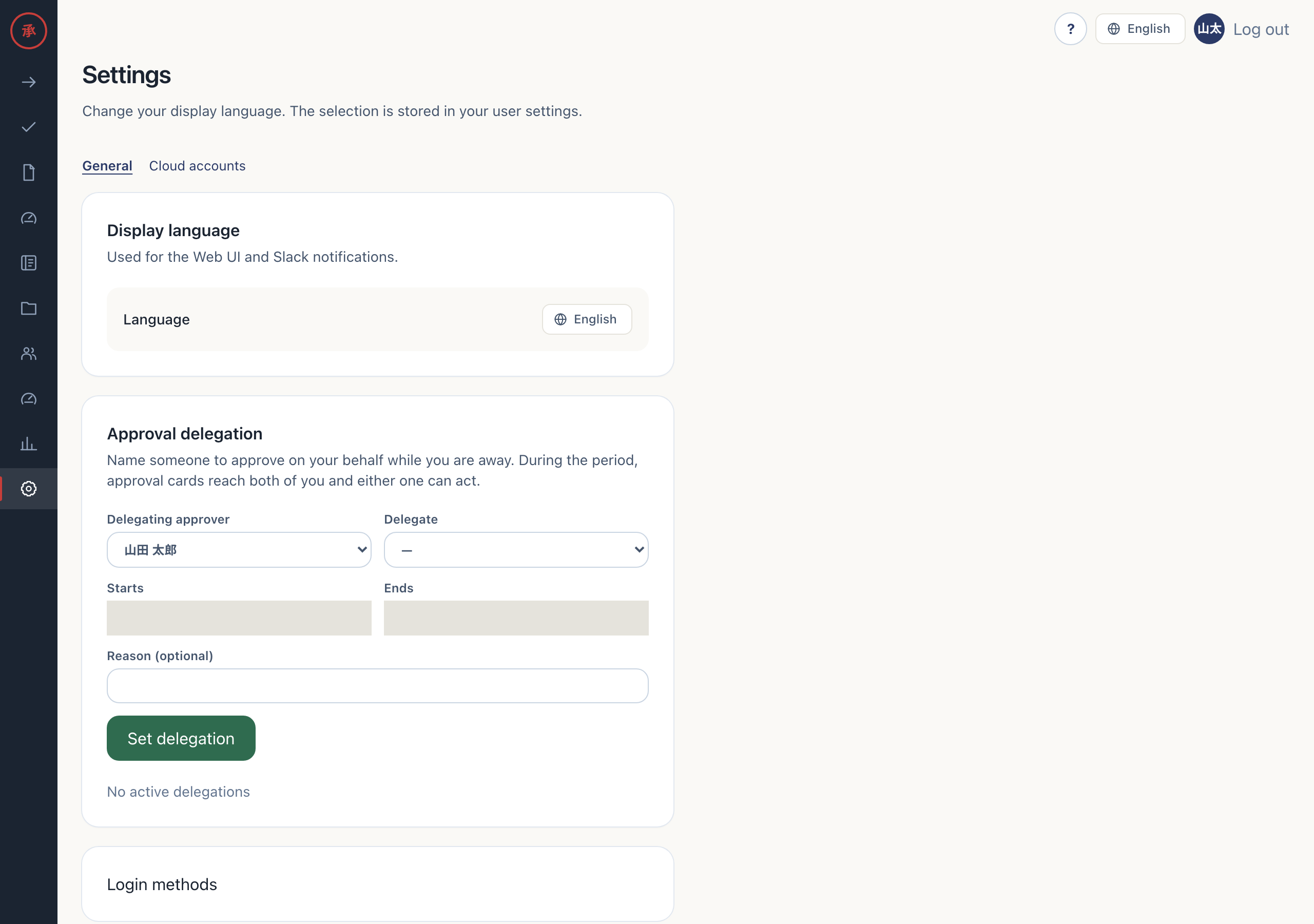Open the bar chart sidebar icon

29,444
